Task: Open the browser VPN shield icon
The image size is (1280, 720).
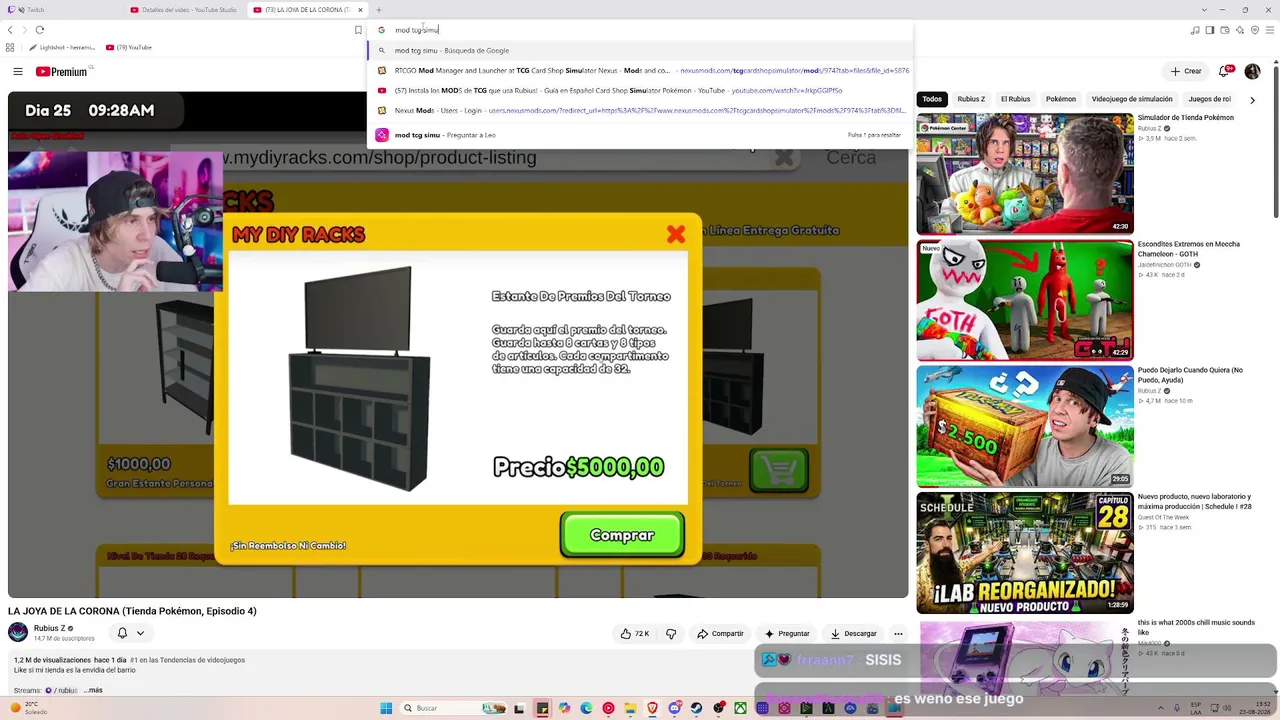Action: (x=1255, y=30)
